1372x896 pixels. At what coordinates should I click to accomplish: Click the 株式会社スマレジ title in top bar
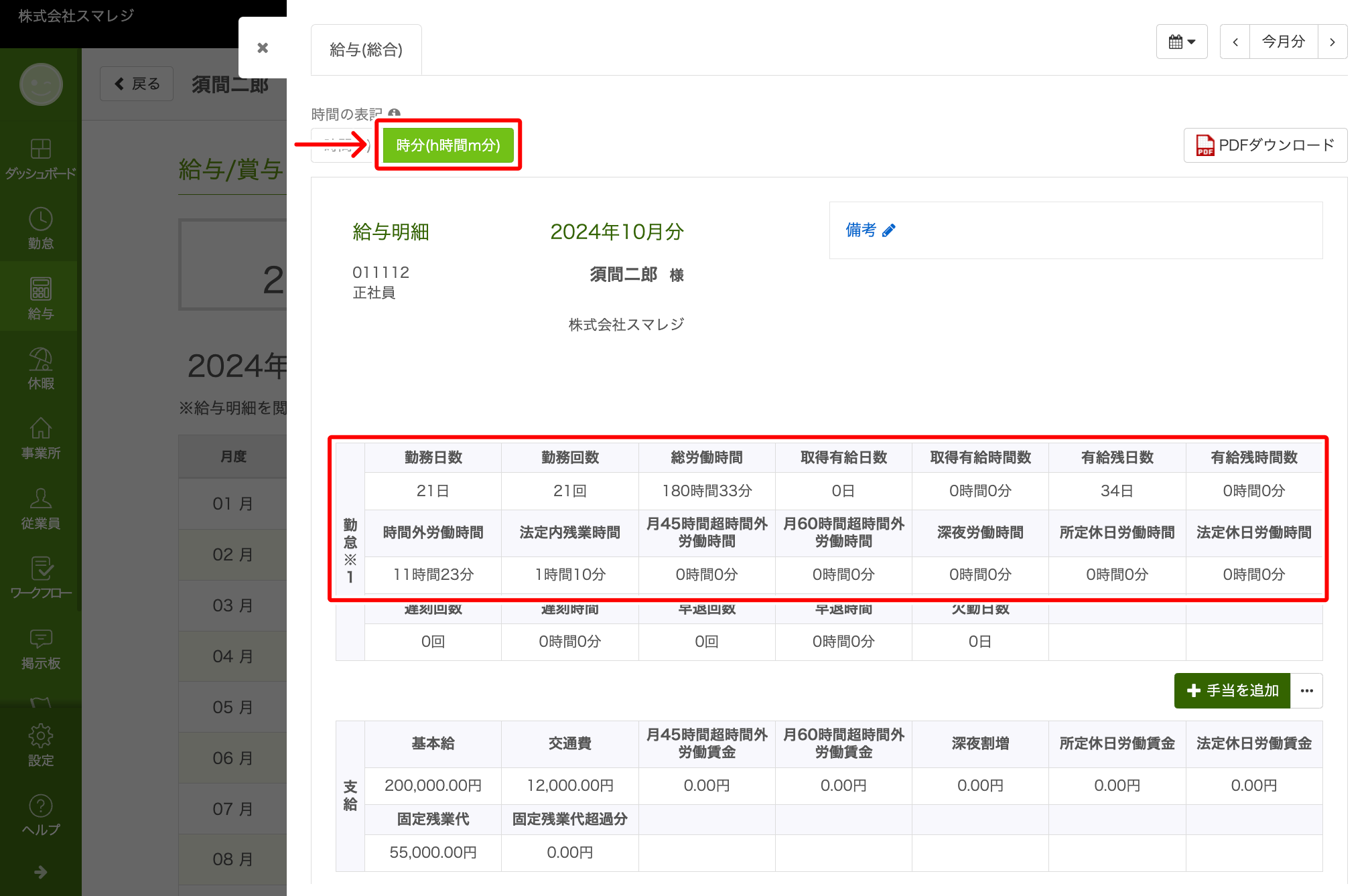[x=76, y=15]
